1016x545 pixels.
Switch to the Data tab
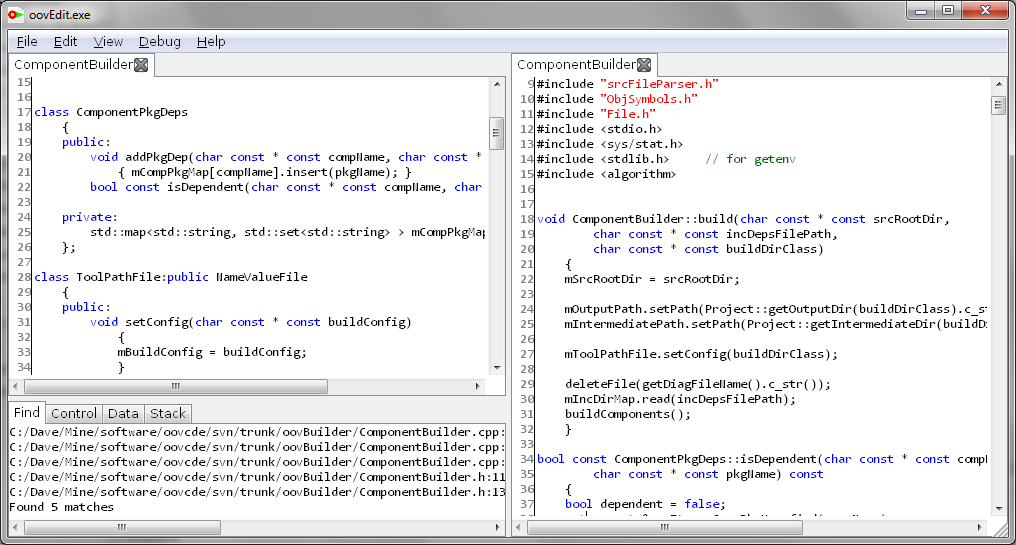(123, 413)
